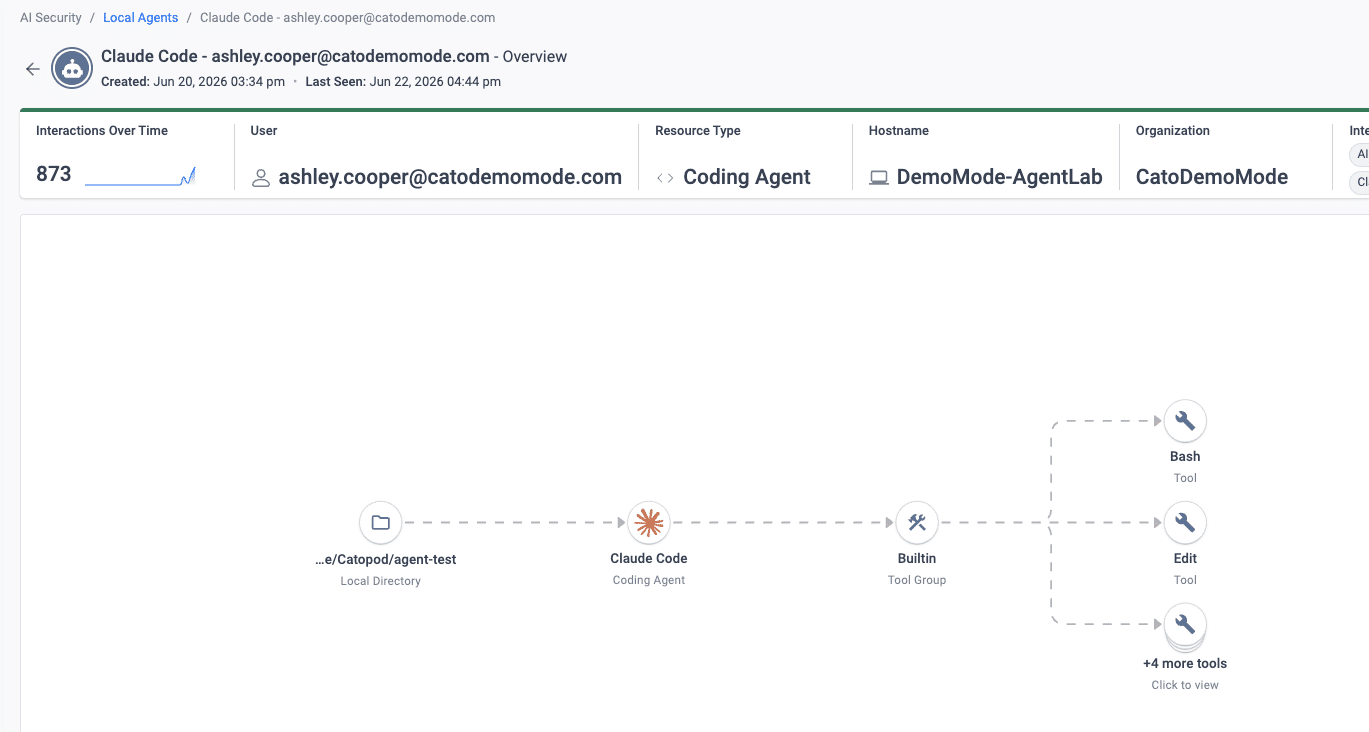Click the Claude Code breadcrumb text
Viewport: 1369px width, 732px height.
[347, 18]
